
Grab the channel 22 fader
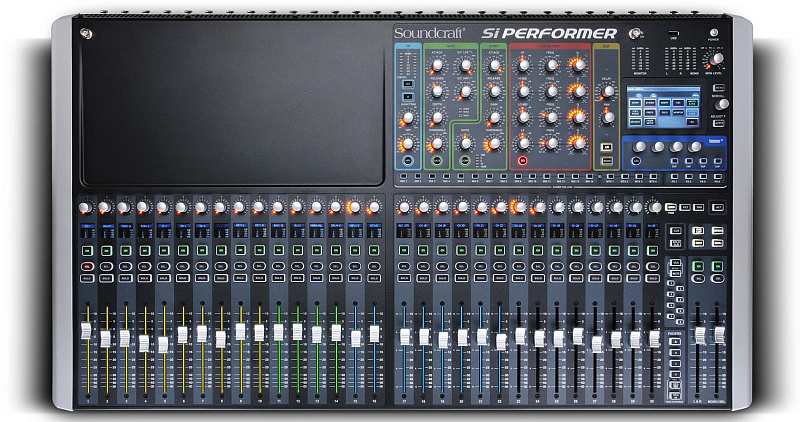[501, 341]
